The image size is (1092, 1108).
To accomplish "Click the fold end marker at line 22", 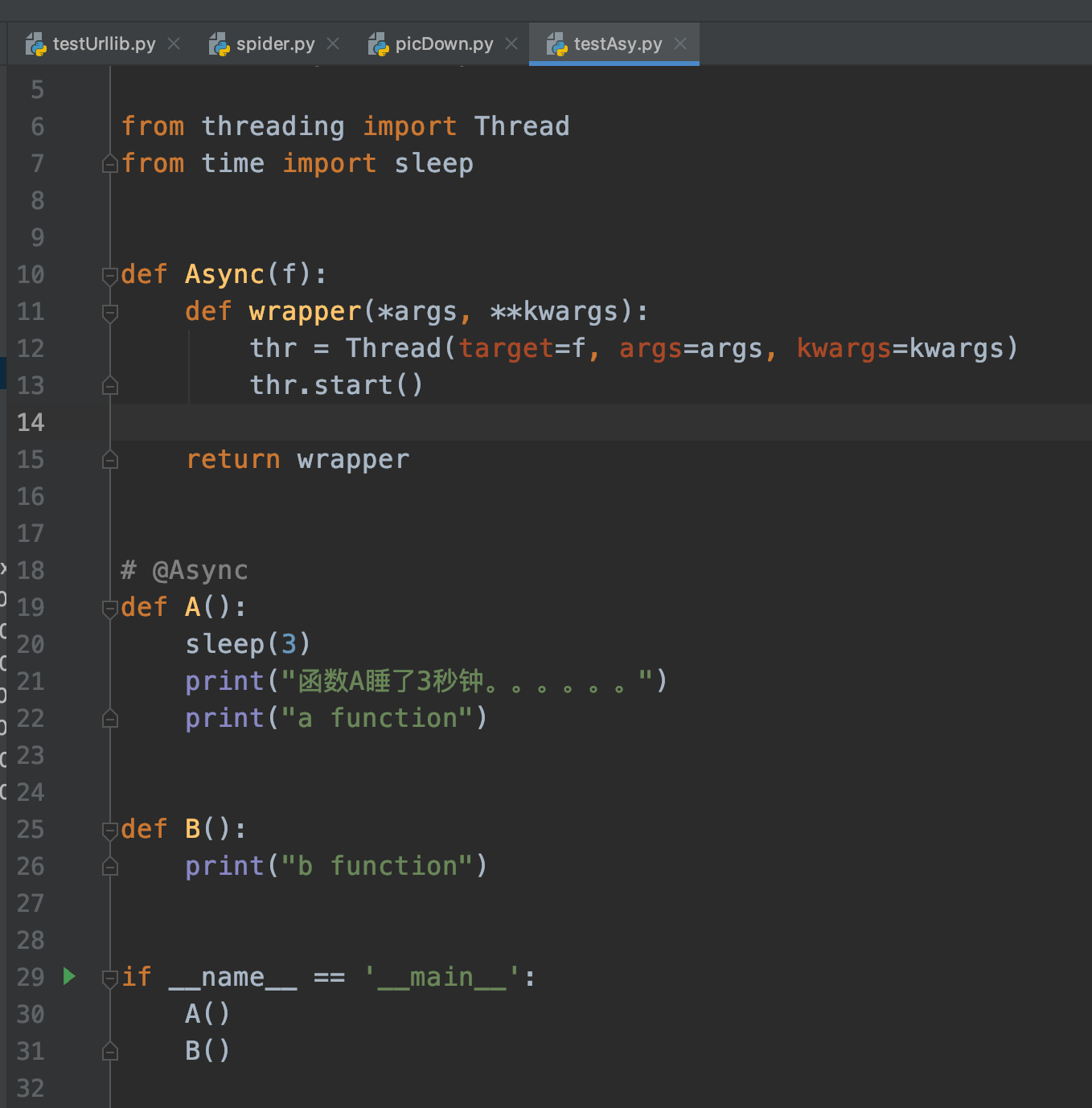I will pos(110,719).
